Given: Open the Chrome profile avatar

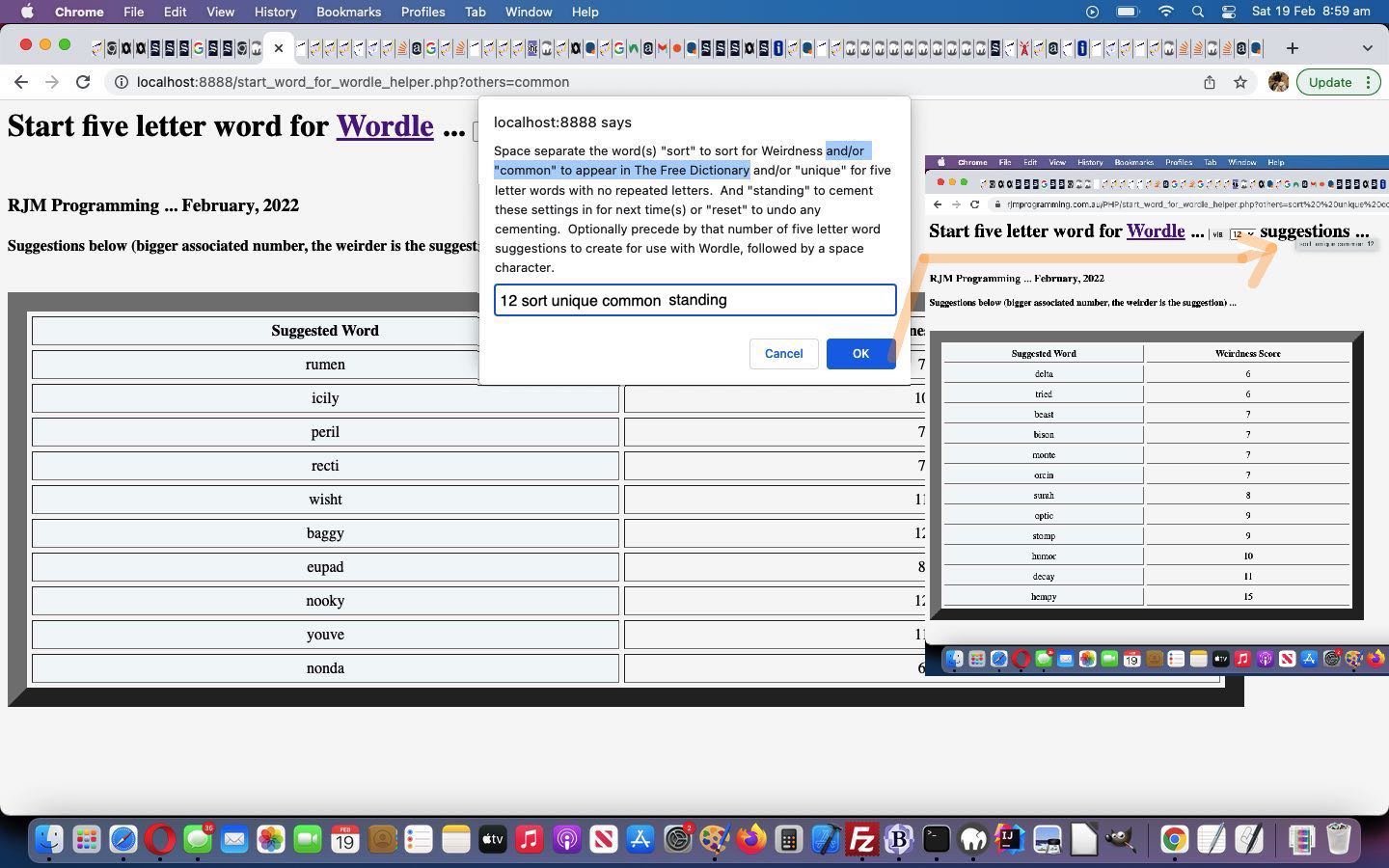Looking at the screenshot, I should click(x=1279, y=82).
